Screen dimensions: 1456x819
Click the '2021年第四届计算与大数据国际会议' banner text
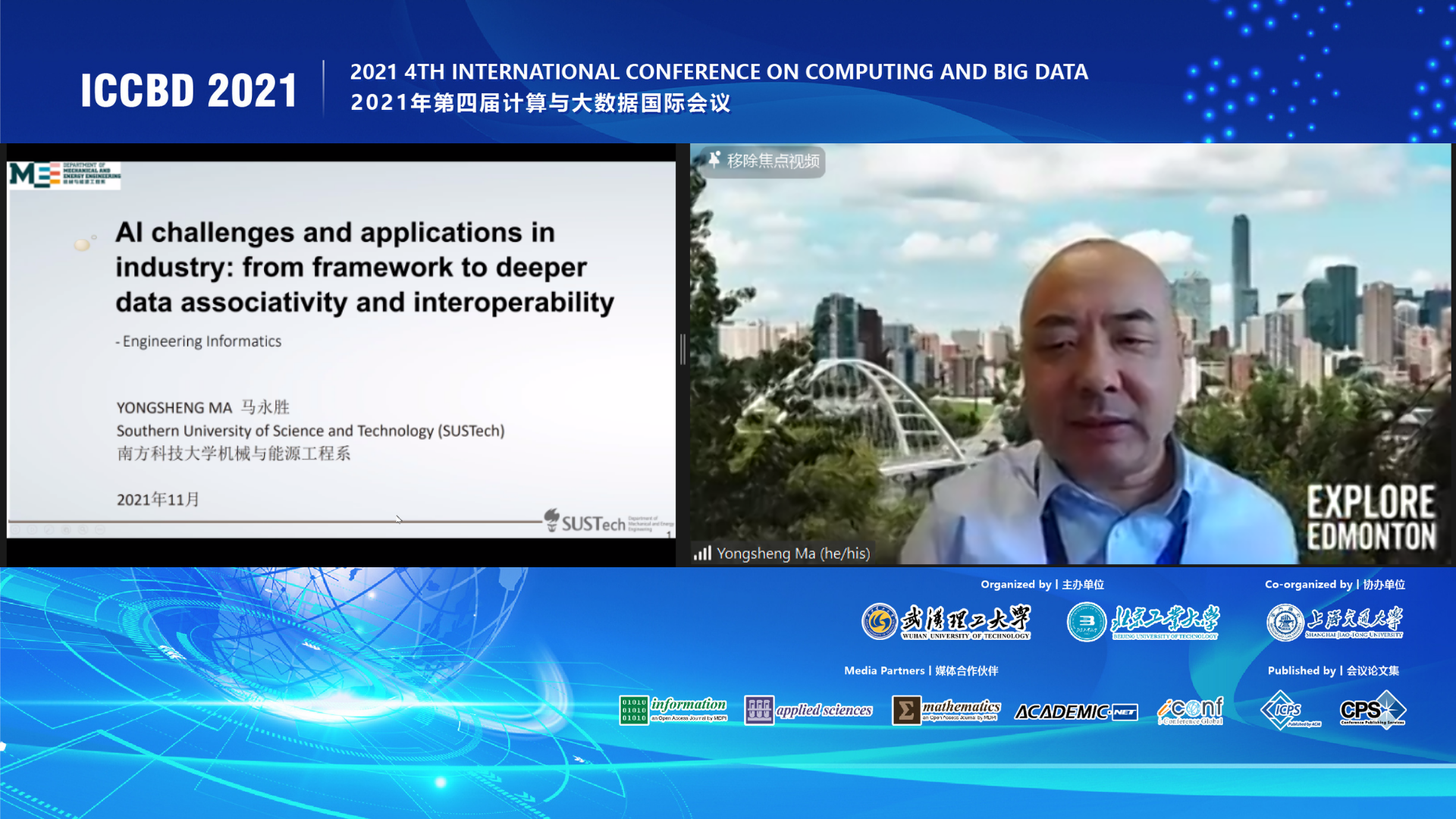click(540, 103)
